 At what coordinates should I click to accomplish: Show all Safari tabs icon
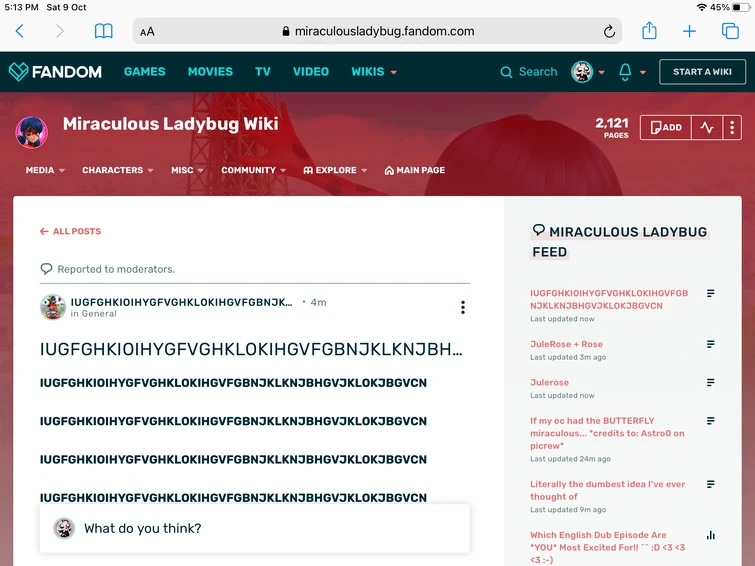pyautogui.click(x=730, y=31)
